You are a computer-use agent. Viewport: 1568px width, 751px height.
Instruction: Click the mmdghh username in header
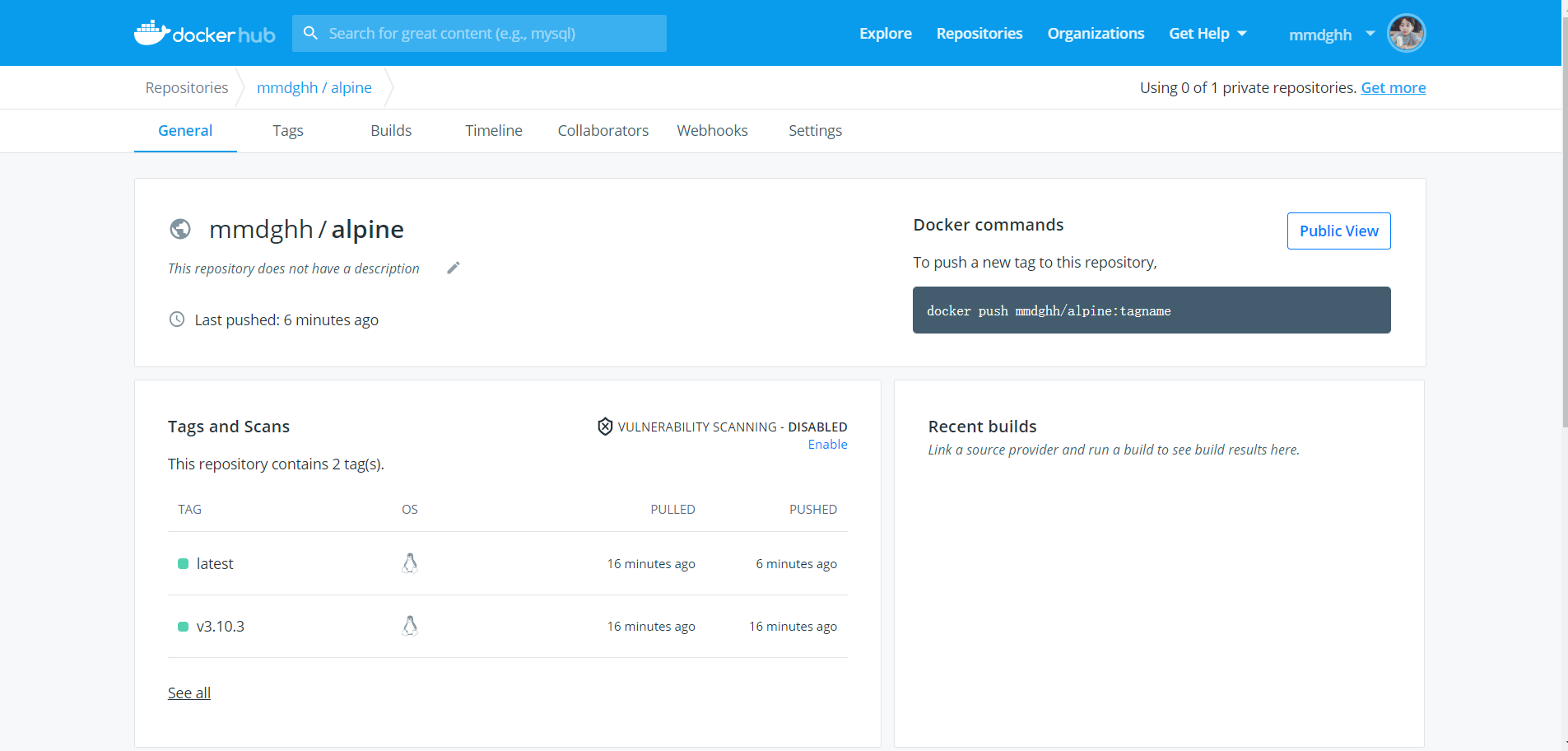point(1320,35)
